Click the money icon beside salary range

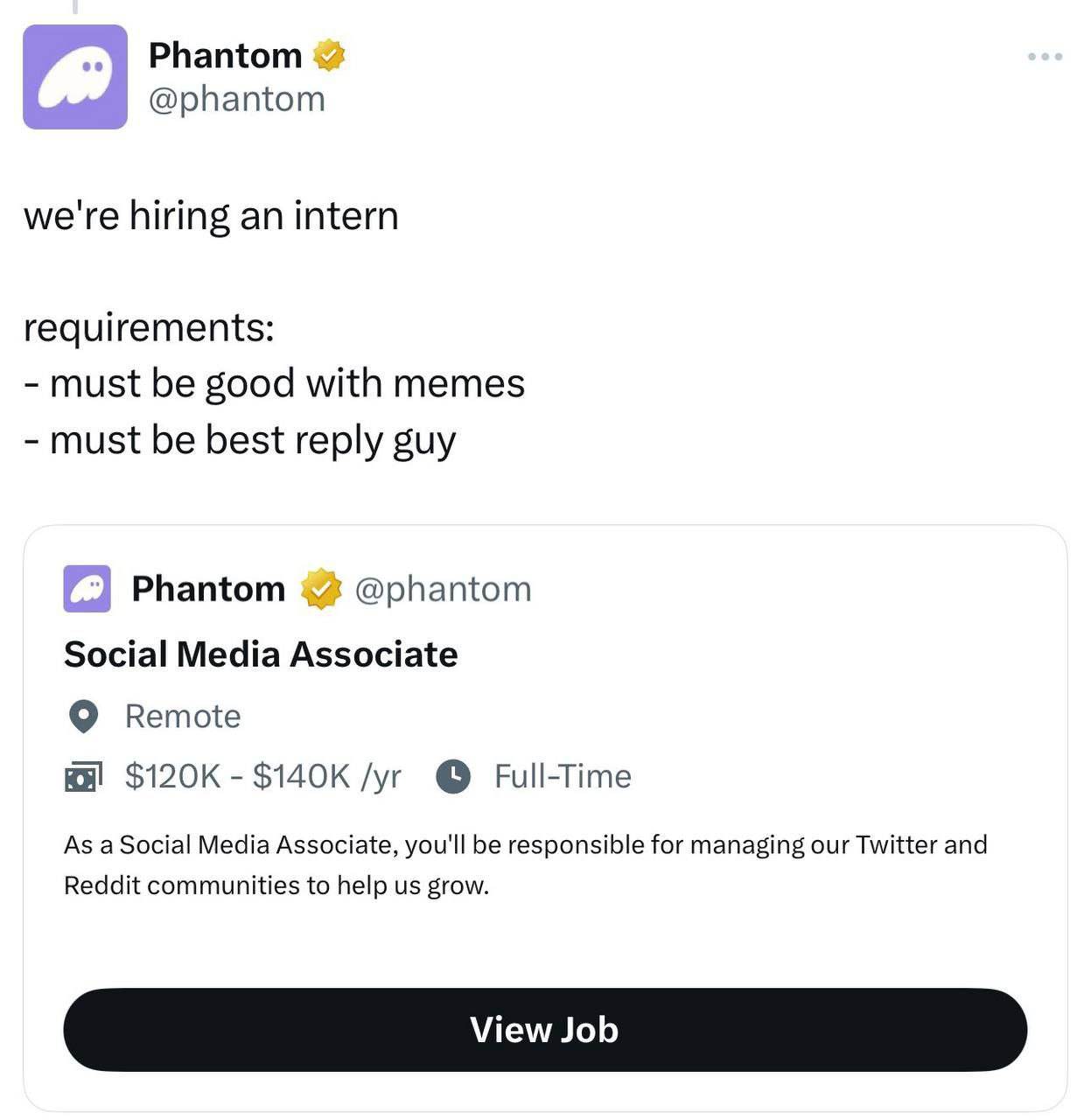coord(83,776)
